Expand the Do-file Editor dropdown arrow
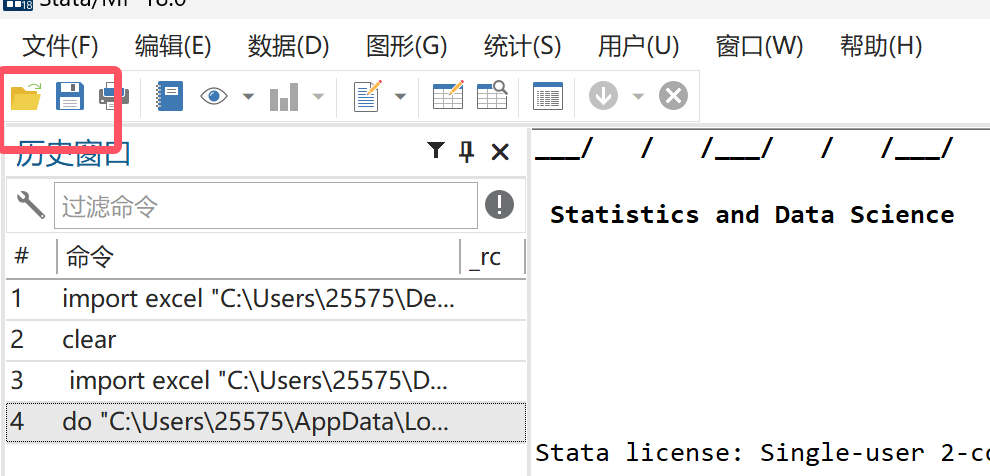This screenshot has width=990, height=476. (400, 97)
